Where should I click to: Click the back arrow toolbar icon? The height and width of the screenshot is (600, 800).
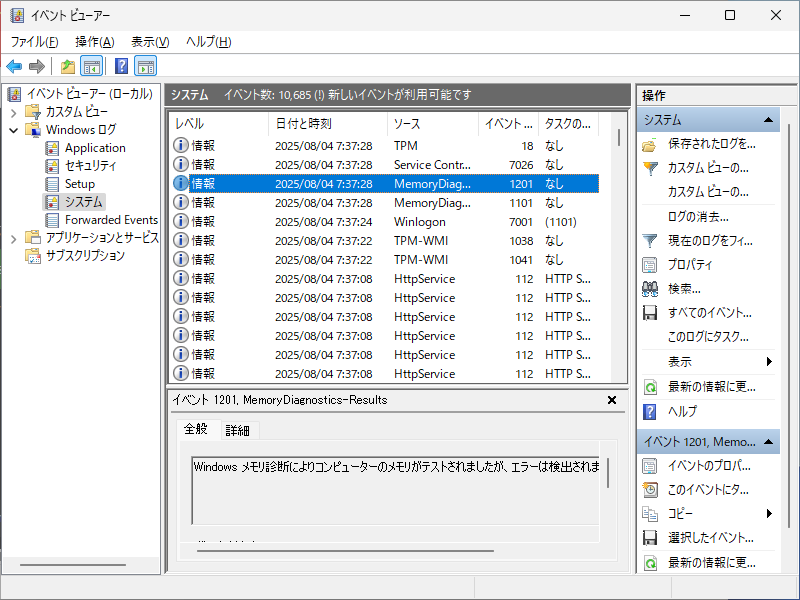14,66
